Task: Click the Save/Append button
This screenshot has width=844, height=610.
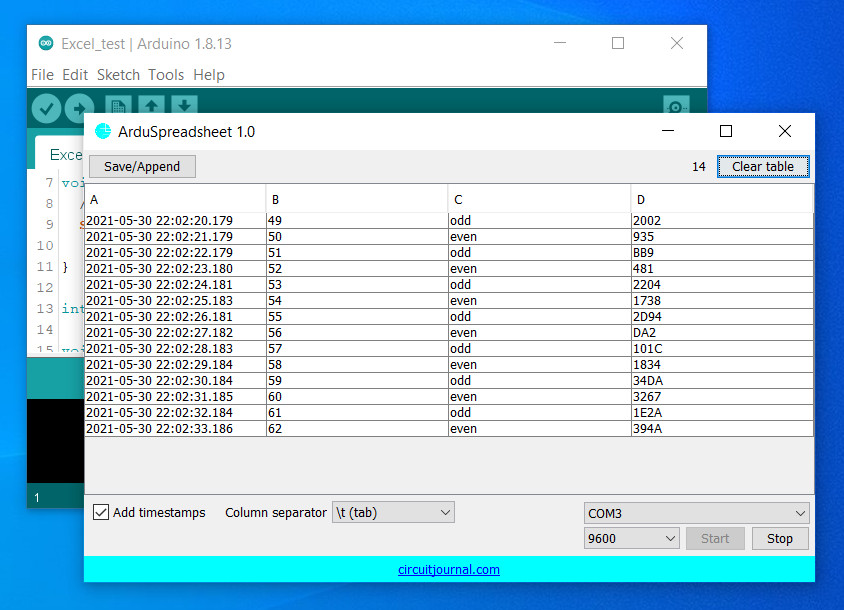Action: point(142,166)
